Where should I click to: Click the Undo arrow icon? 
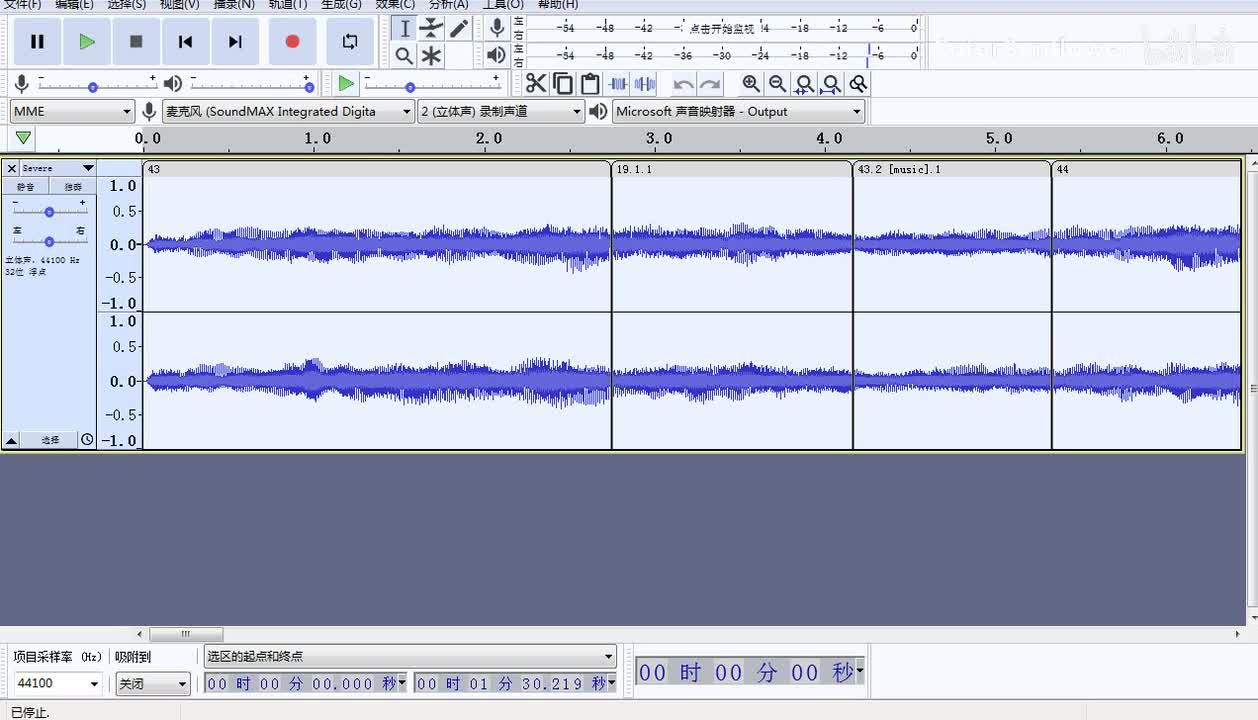click(x=683, y=84)
